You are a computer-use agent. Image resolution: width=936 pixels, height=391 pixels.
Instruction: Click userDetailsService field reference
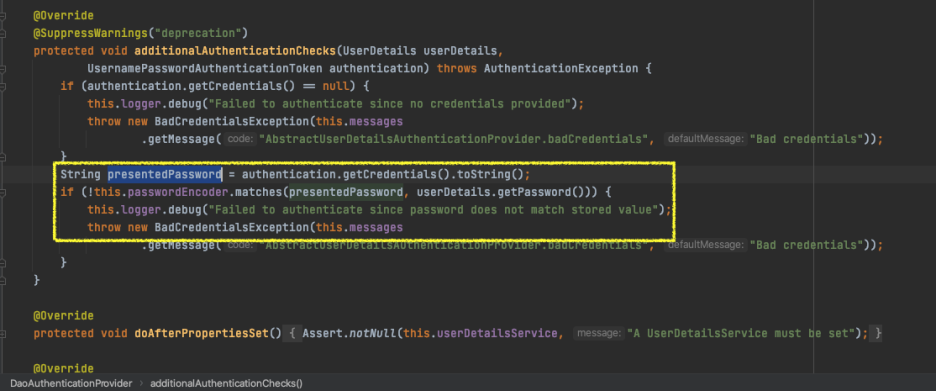tap(497, 333)
